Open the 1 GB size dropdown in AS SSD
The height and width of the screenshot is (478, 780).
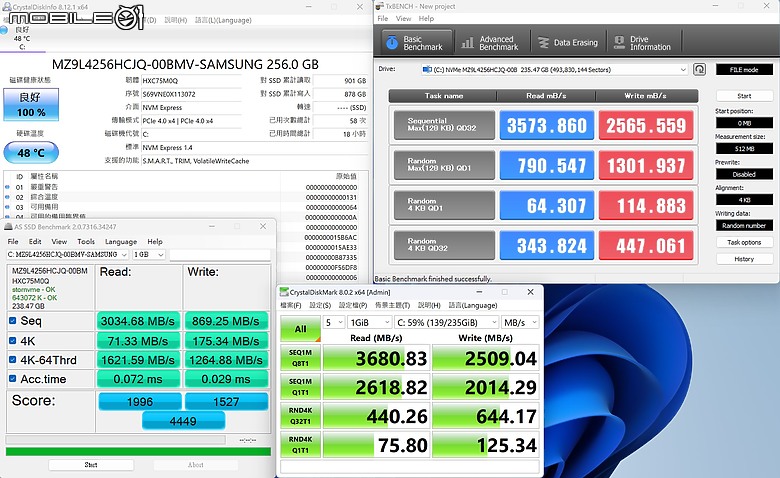click(149, 254)
